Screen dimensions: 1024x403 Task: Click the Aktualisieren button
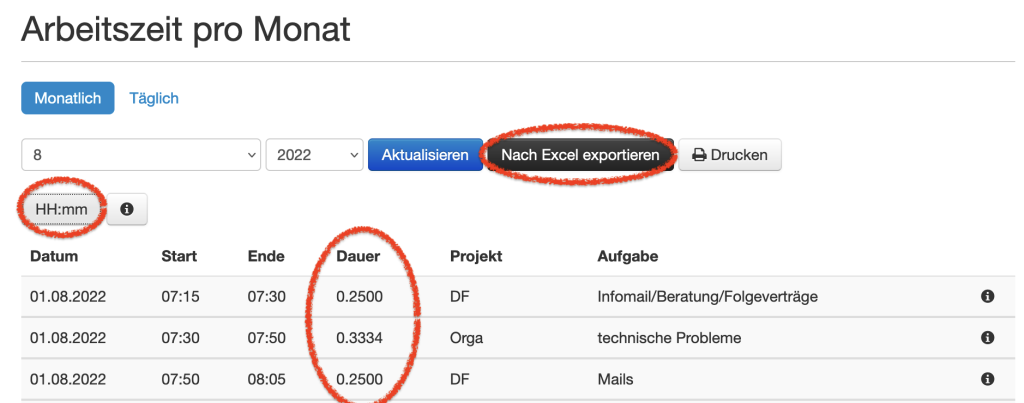pos(425,155)
